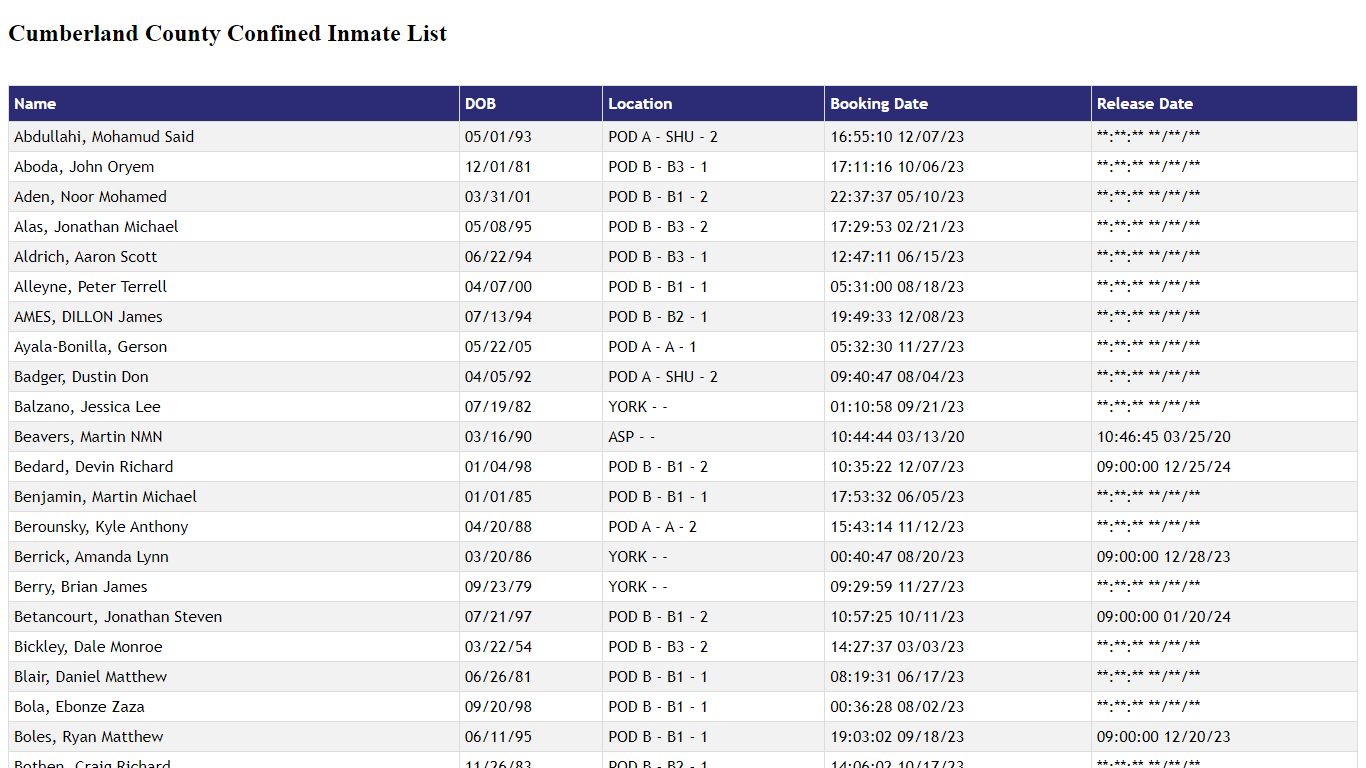Select name Betancourt, Jonathan Steven

coord(118,617)
